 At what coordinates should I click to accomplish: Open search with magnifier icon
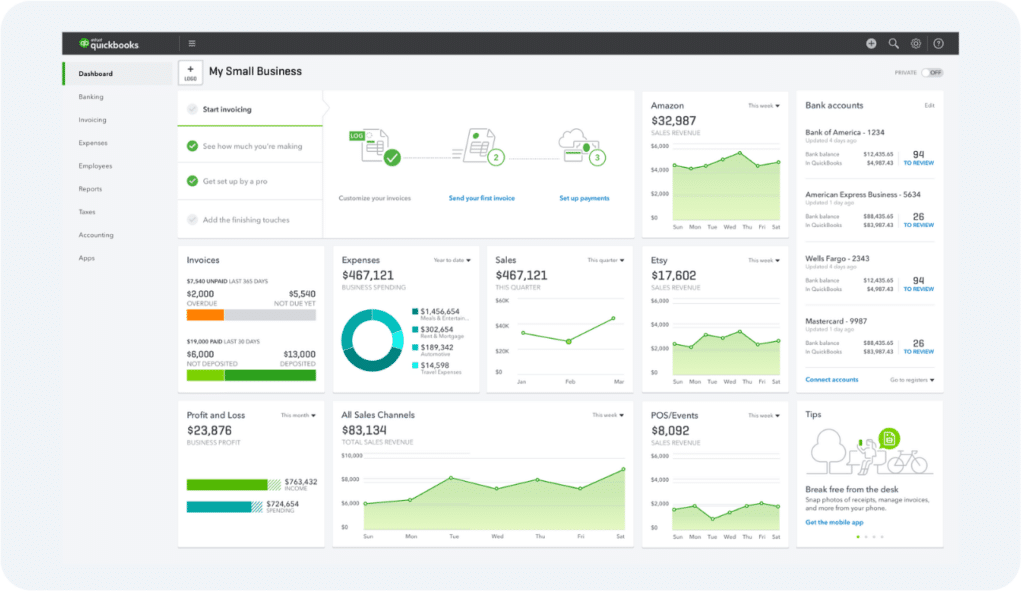coord(893,44)
